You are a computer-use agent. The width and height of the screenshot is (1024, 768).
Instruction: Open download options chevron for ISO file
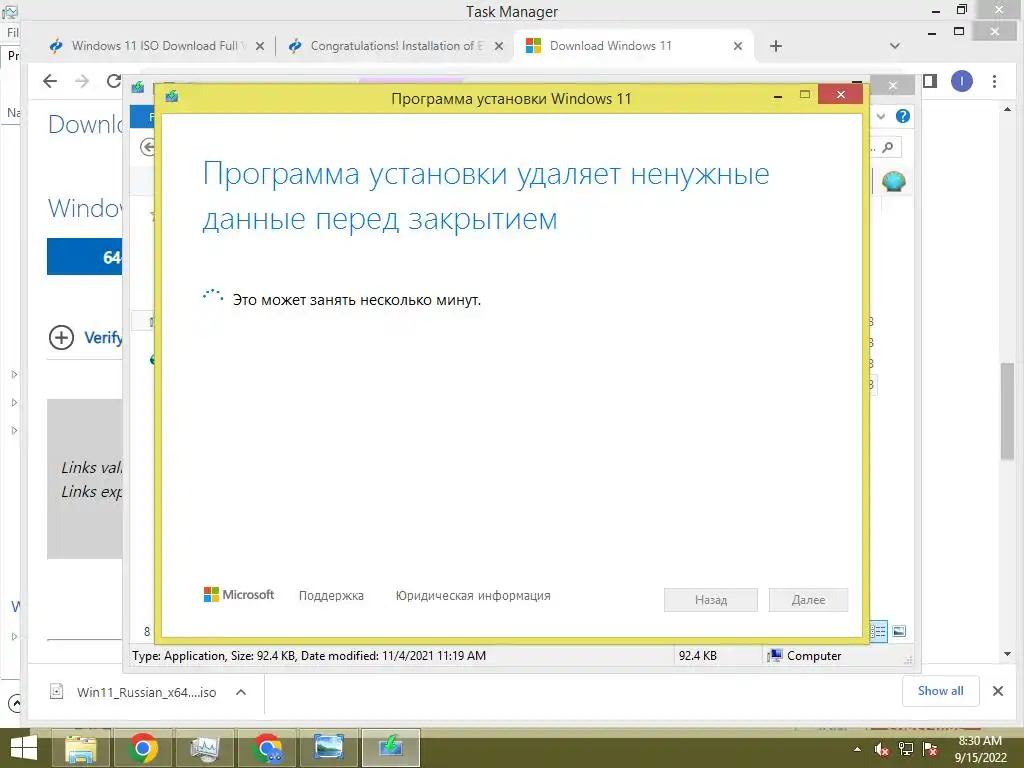[241, 692]
